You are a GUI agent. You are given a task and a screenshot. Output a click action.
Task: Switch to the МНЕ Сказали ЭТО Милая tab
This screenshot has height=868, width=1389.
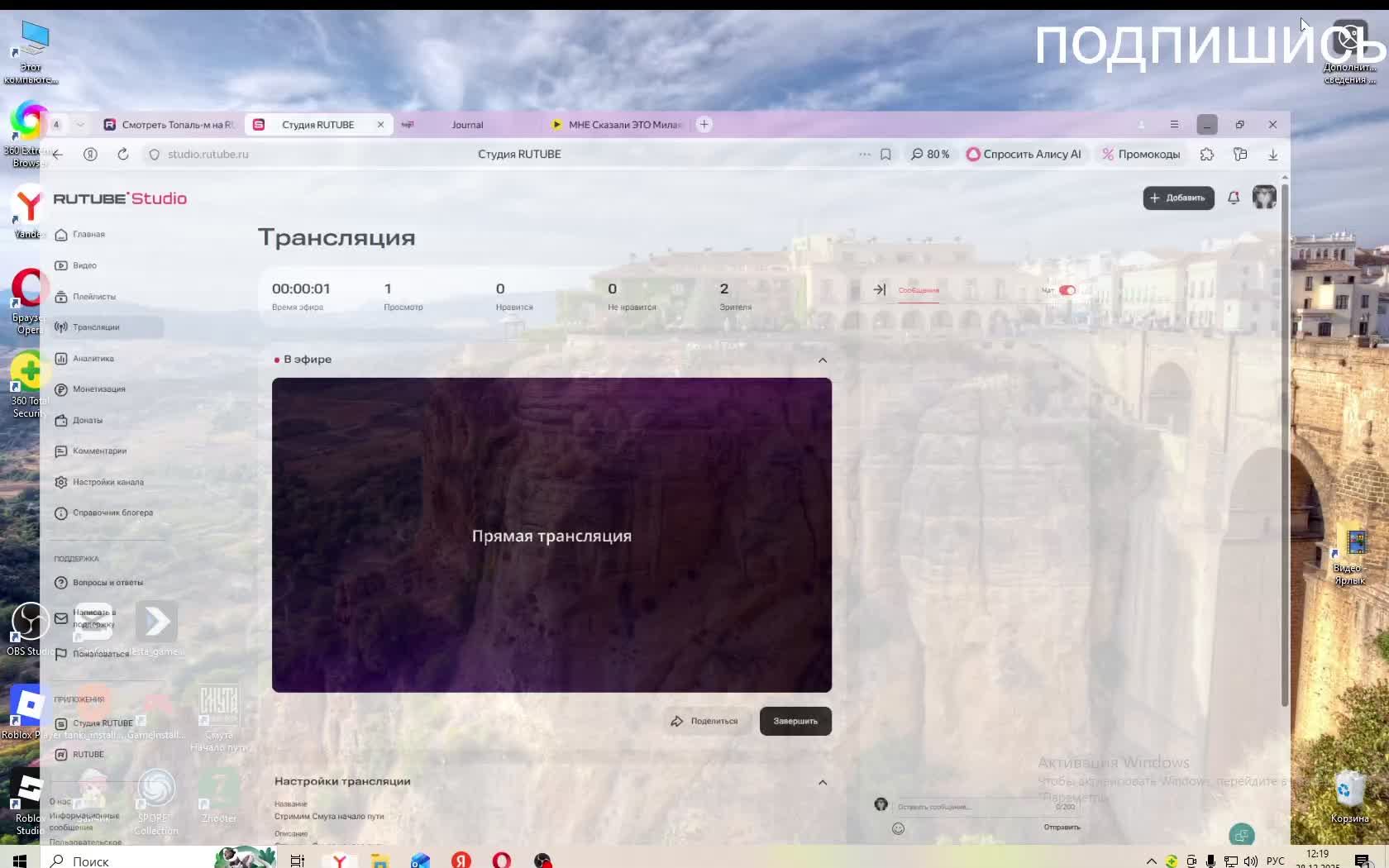(618, 125)
